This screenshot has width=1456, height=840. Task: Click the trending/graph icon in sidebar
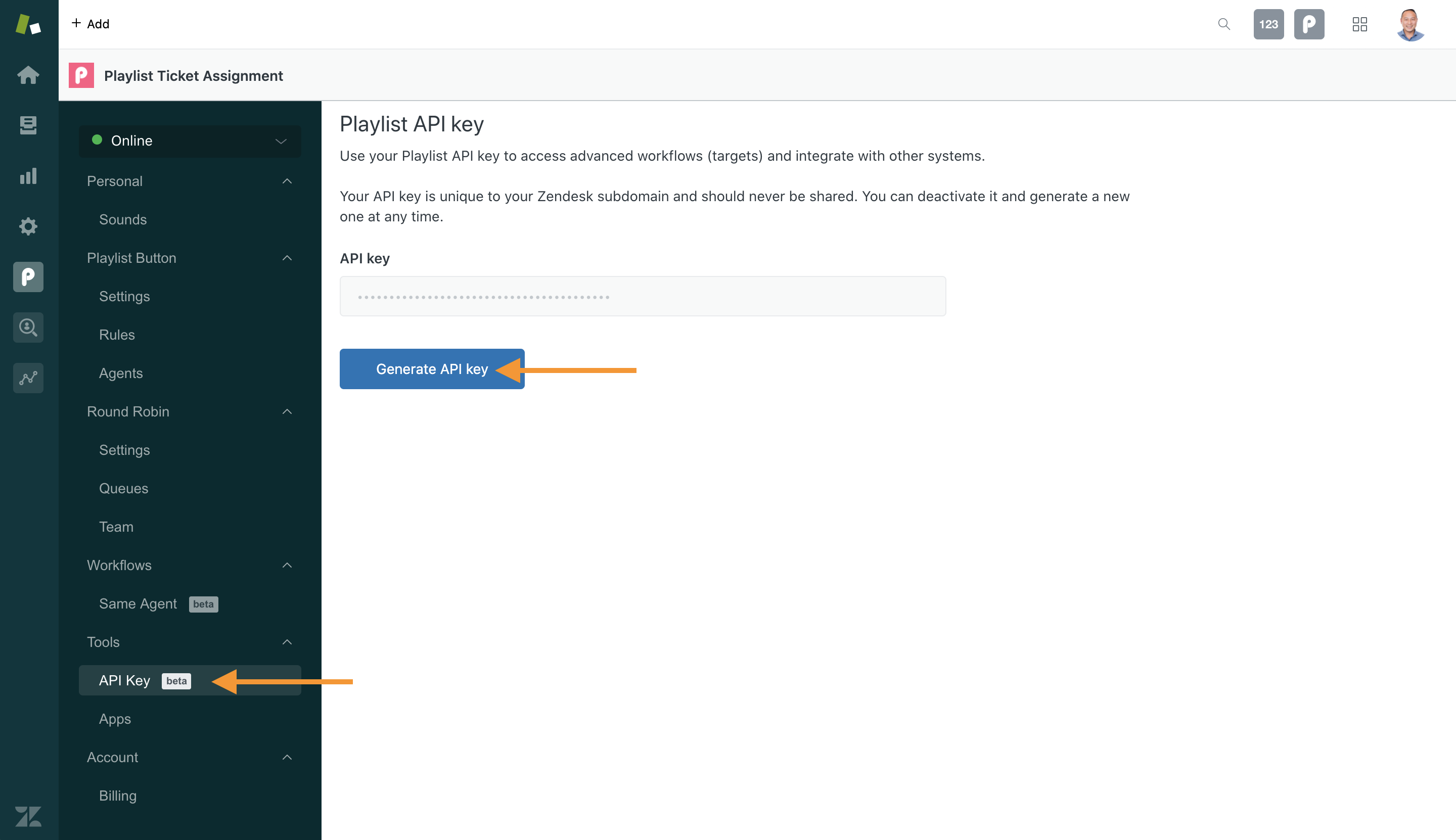(x=29, y=378)
